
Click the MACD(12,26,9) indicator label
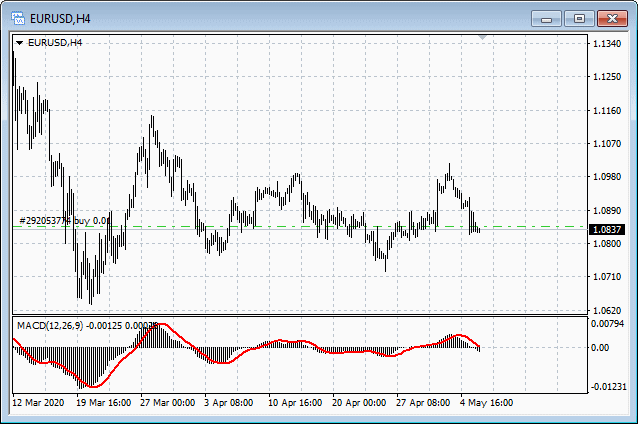(87, 326)
